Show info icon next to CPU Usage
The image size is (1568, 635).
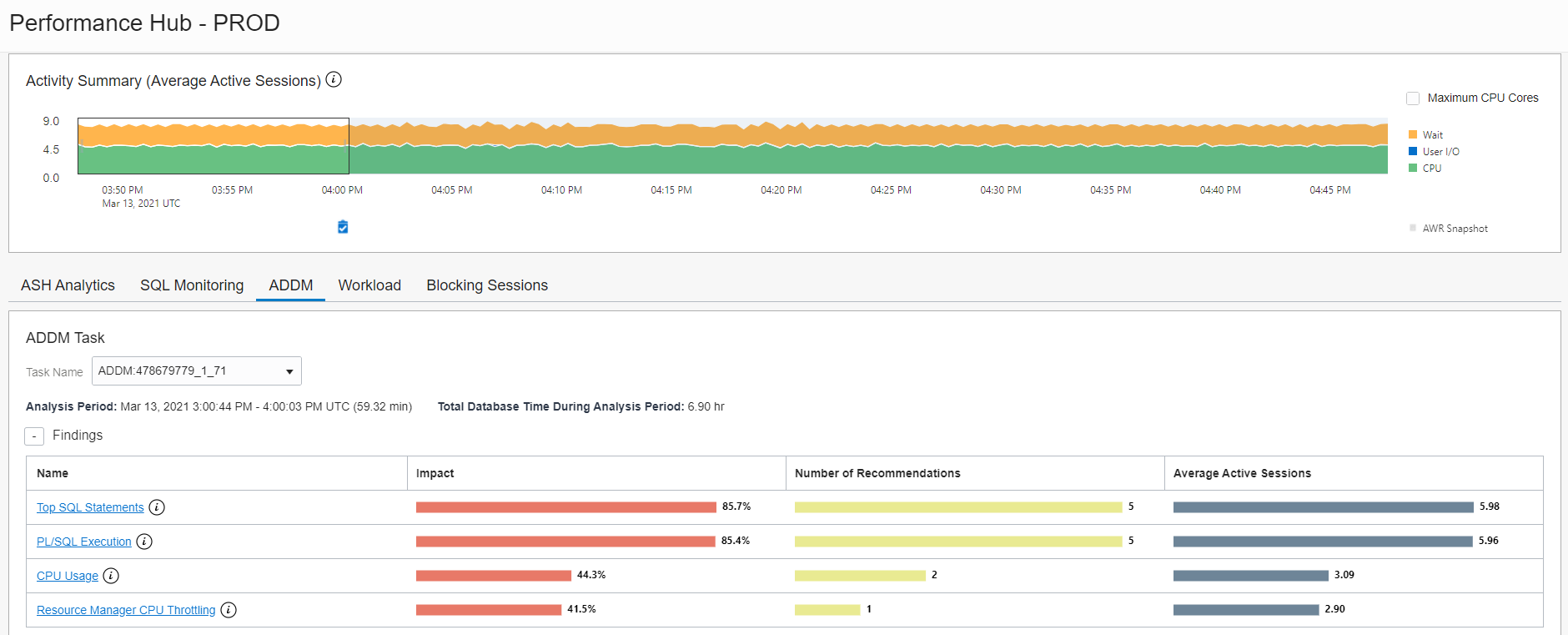(x=111, y=576)
